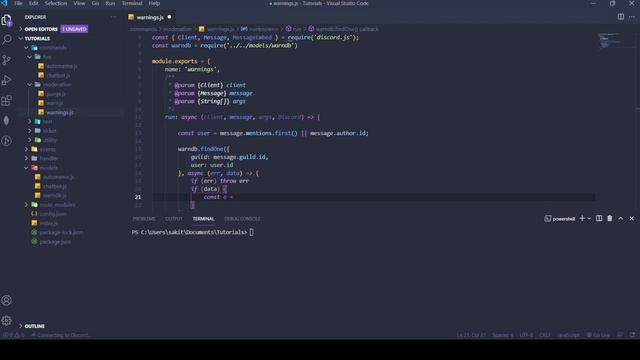Open config.json file
The image size is (640, 360).
[x=53, y=214]
